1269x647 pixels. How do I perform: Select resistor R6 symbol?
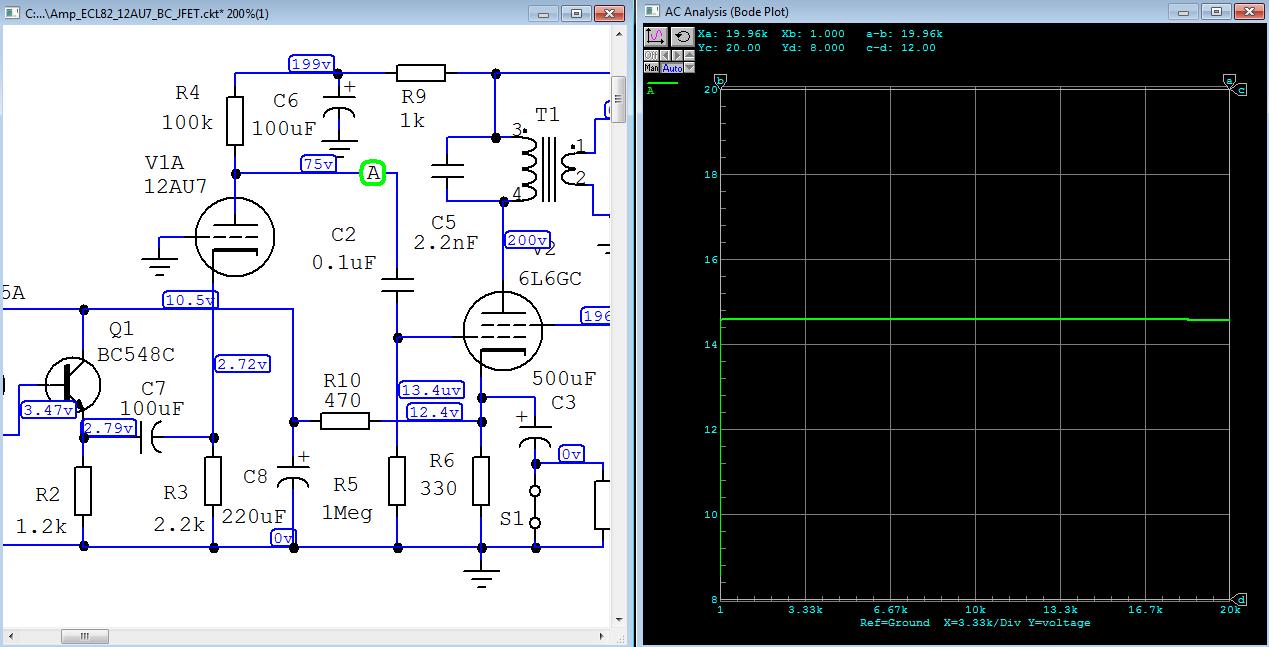point(482,481)
